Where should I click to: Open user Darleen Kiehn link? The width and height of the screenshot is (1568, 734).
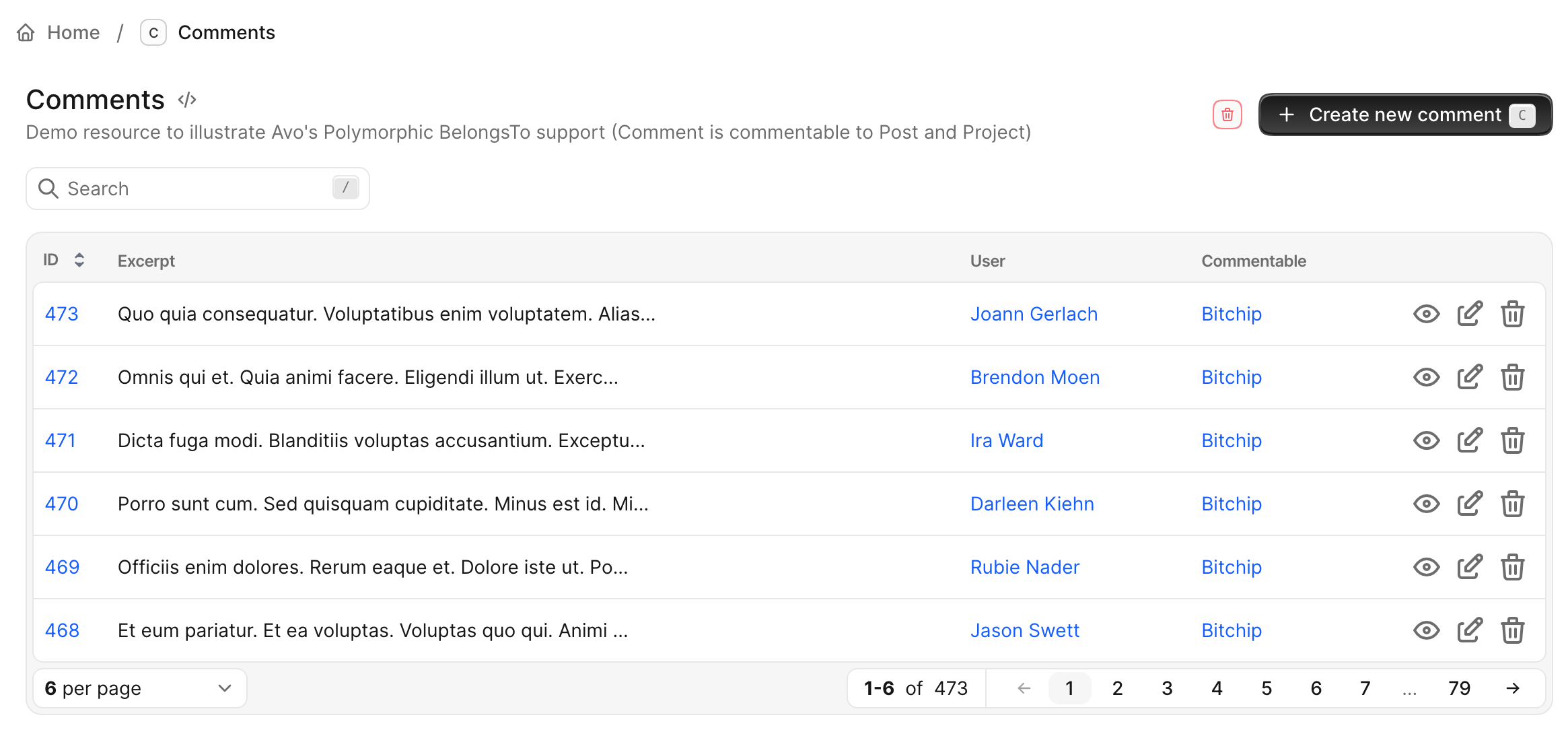(1032, 504)
